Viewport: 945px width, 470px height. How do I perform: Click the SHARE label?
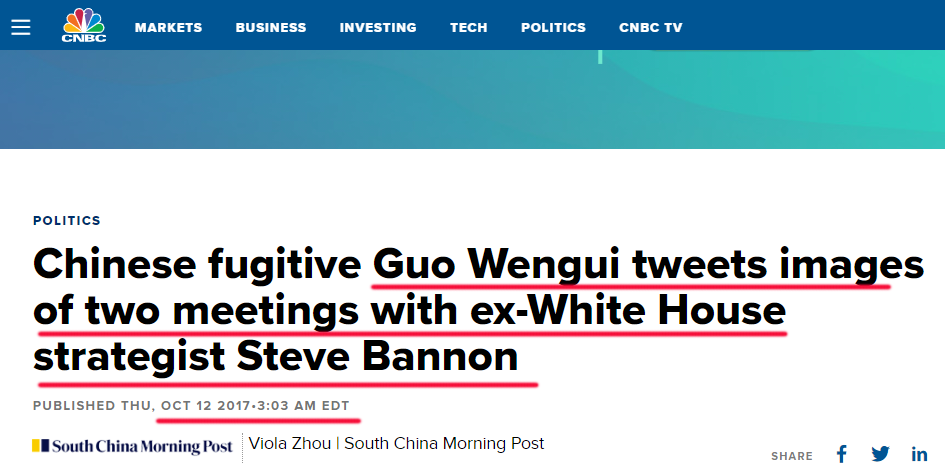pyautogui.click(x=792, y=456)
